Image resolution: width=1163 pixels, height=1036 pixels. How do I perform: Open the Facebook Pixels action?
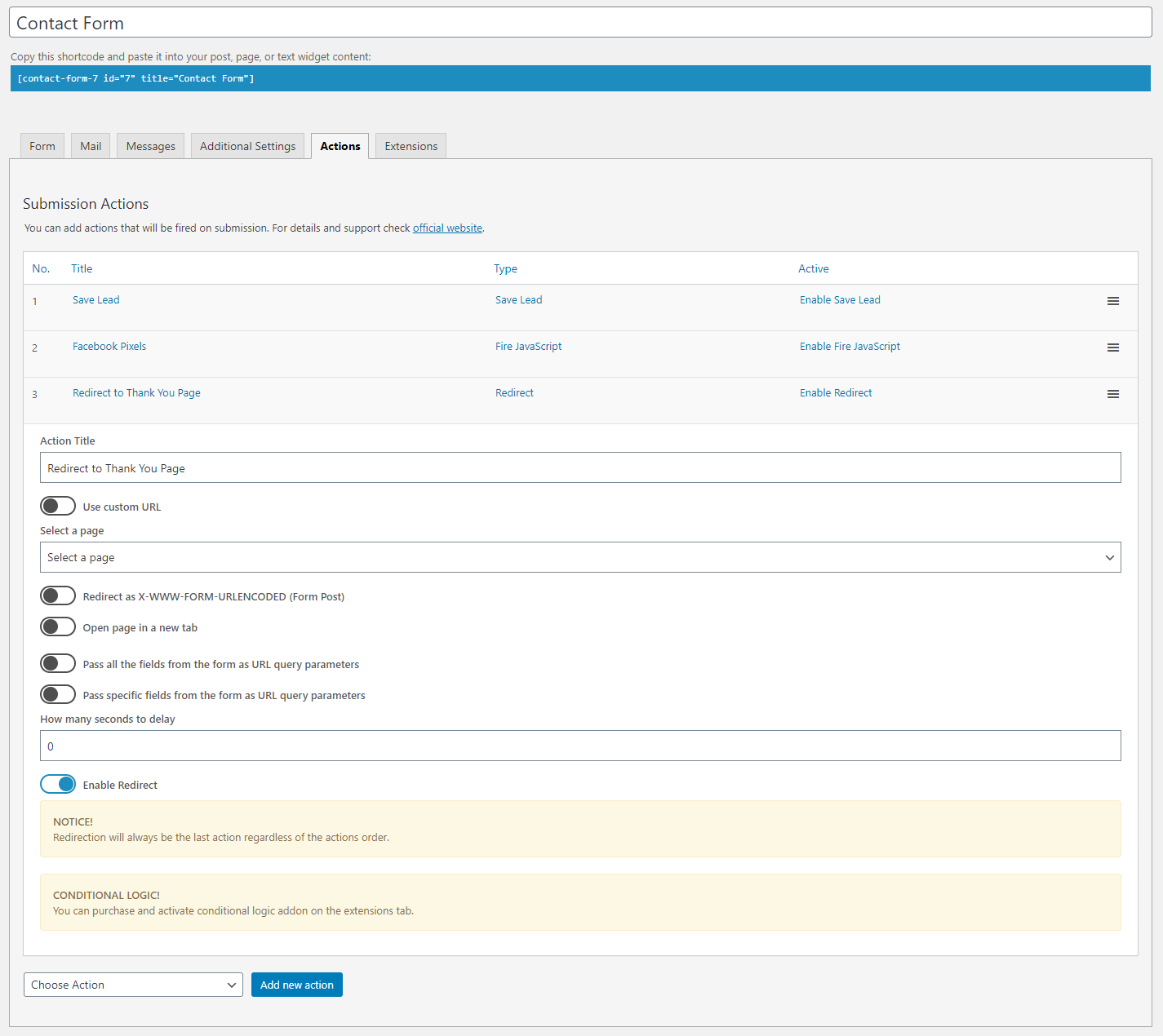pyautogui.click(x=109, y=346)
